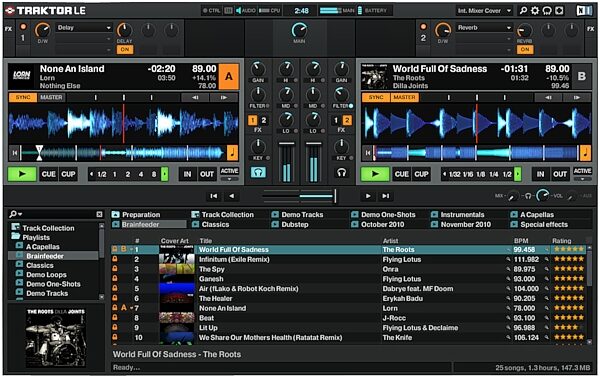600x376 pixels.
Task: Set loop OUT on deck B
Action: pyautogui.click(x=560, y=174)
